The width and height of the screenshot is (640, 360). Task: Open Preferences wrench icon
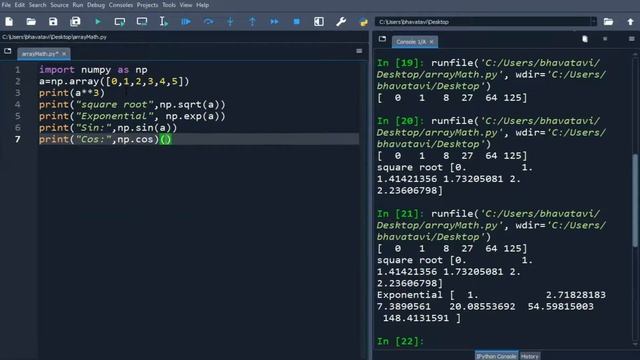(341, 22)
